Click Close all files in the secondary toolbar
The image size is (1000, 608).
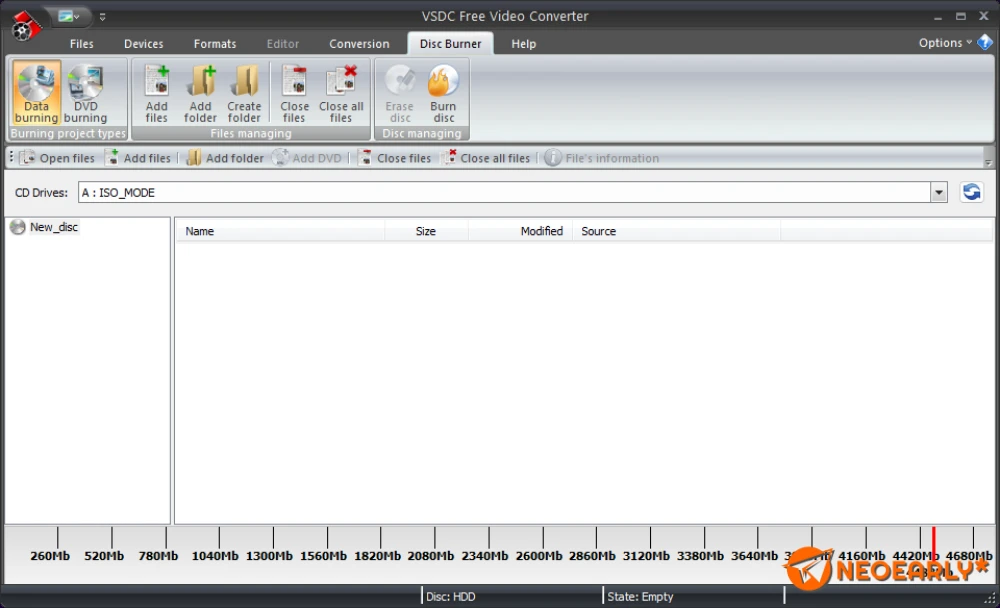click(487, 158)
